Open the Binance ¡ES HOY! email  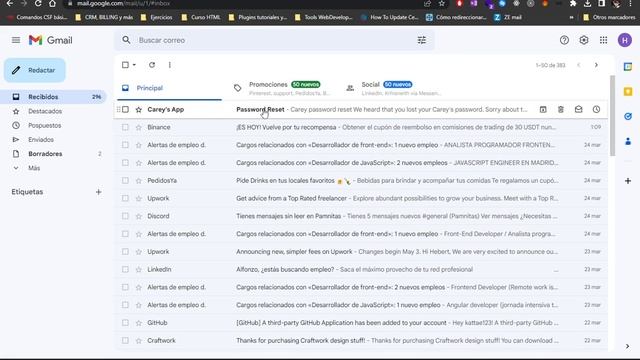tap(361, 127)
